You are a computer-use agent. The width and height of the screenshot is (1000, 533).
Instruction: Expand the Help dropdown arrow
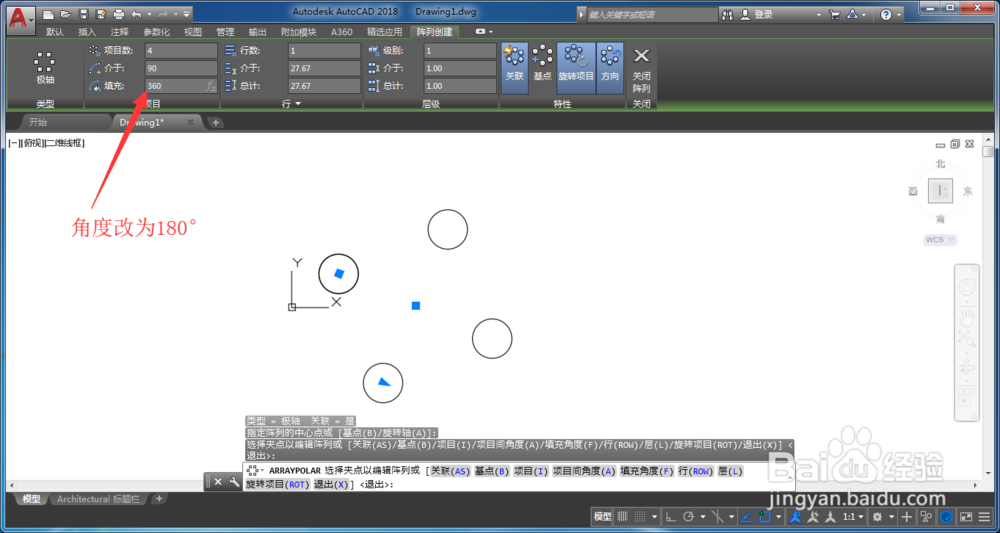click(x=899, y=15)
